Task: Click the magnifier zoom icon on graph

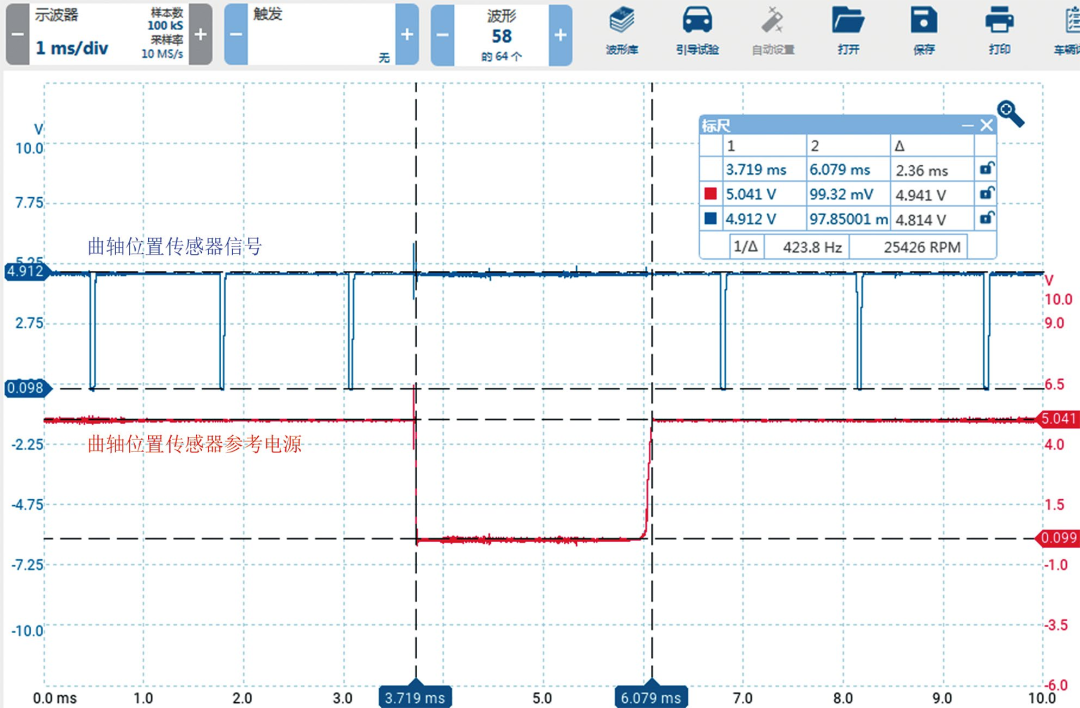Action: 1010,114
